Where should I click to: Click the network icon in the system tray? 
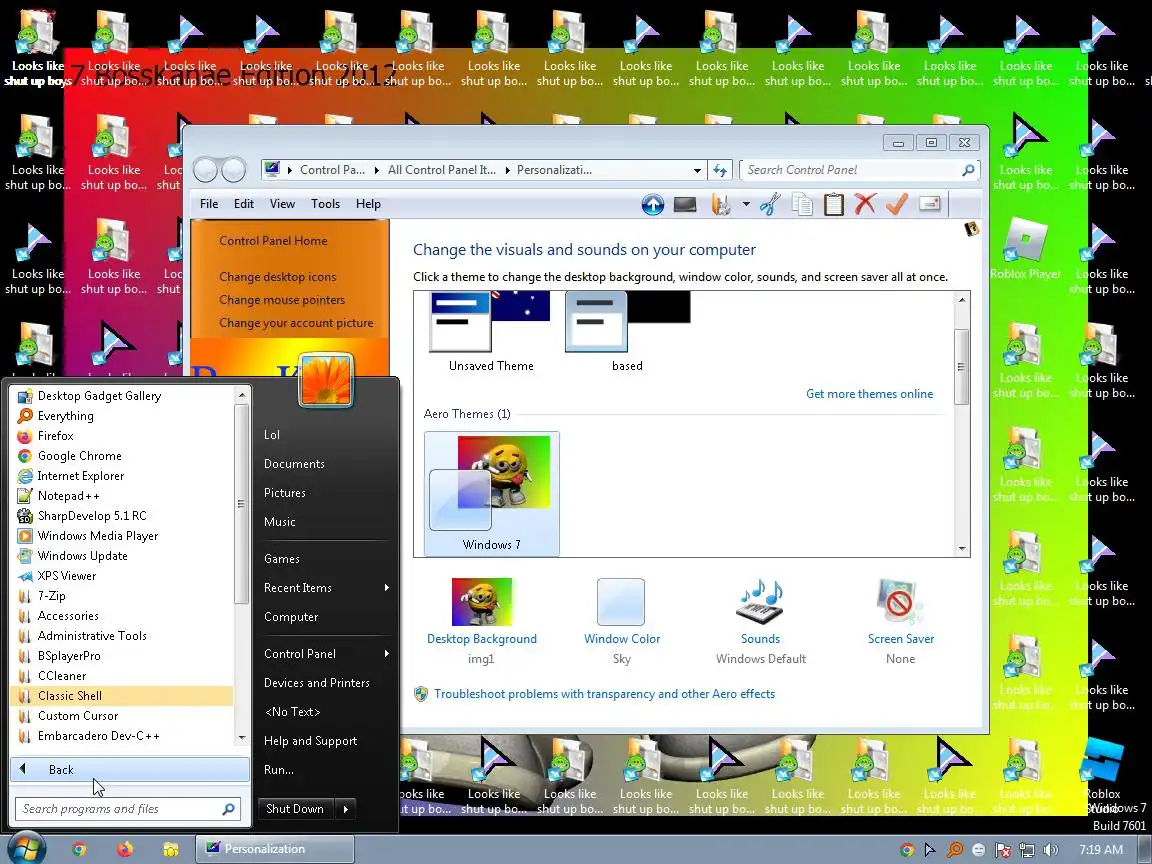tap(1026, 850)
